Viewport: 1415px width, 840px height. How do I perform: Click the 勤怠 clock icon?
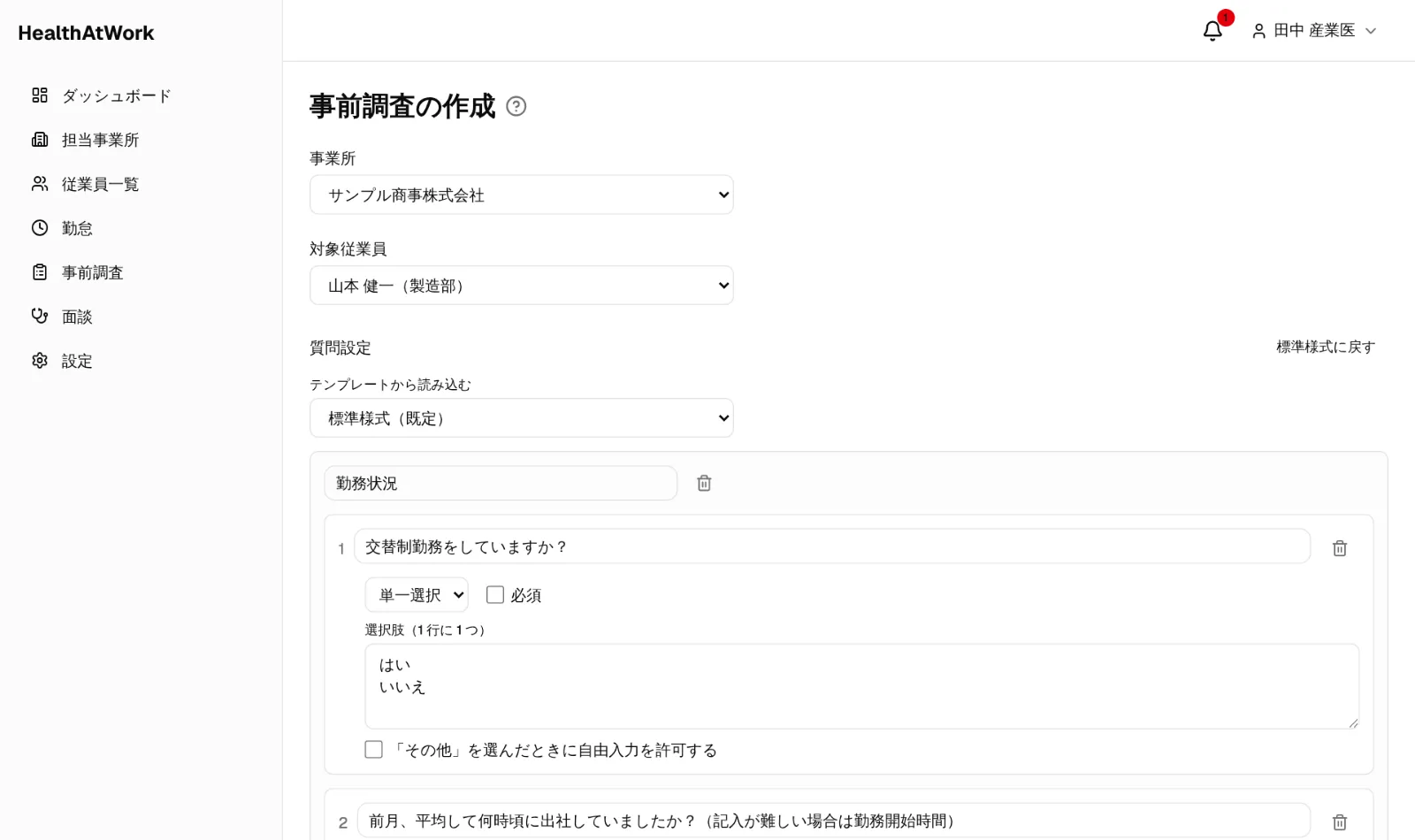(x=40, y=228)
